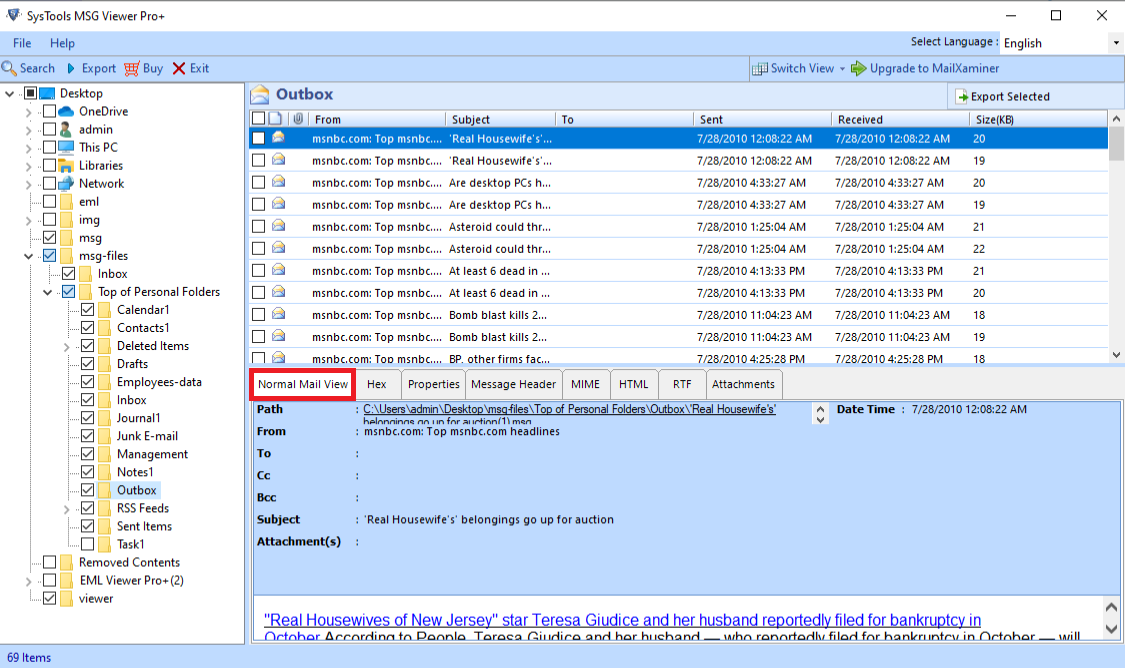The image size is (1125, 668).
Task: Tick checkbox of highlighted 'Real Housewife's' mail row
Action: pos(258,138)
